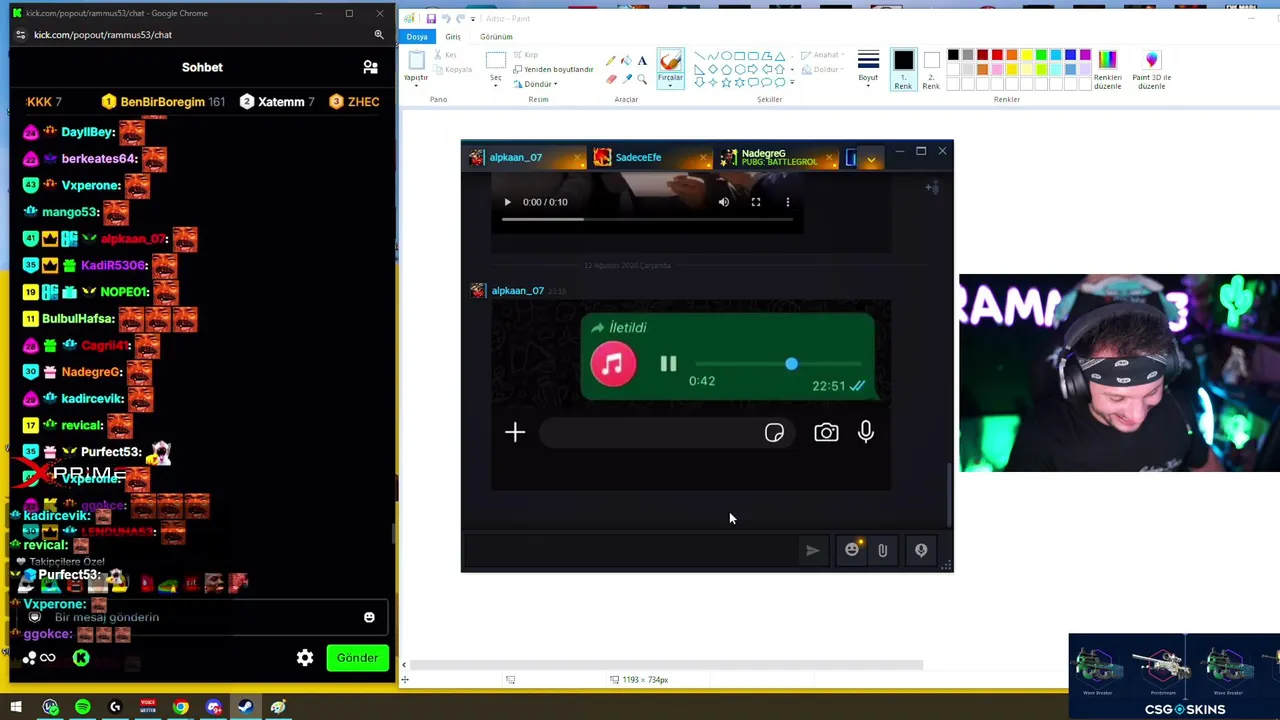Viewport: 1280px width, 720px height.
Task: Open the emoji picker in Kick chat
Action: coord(369,617)
